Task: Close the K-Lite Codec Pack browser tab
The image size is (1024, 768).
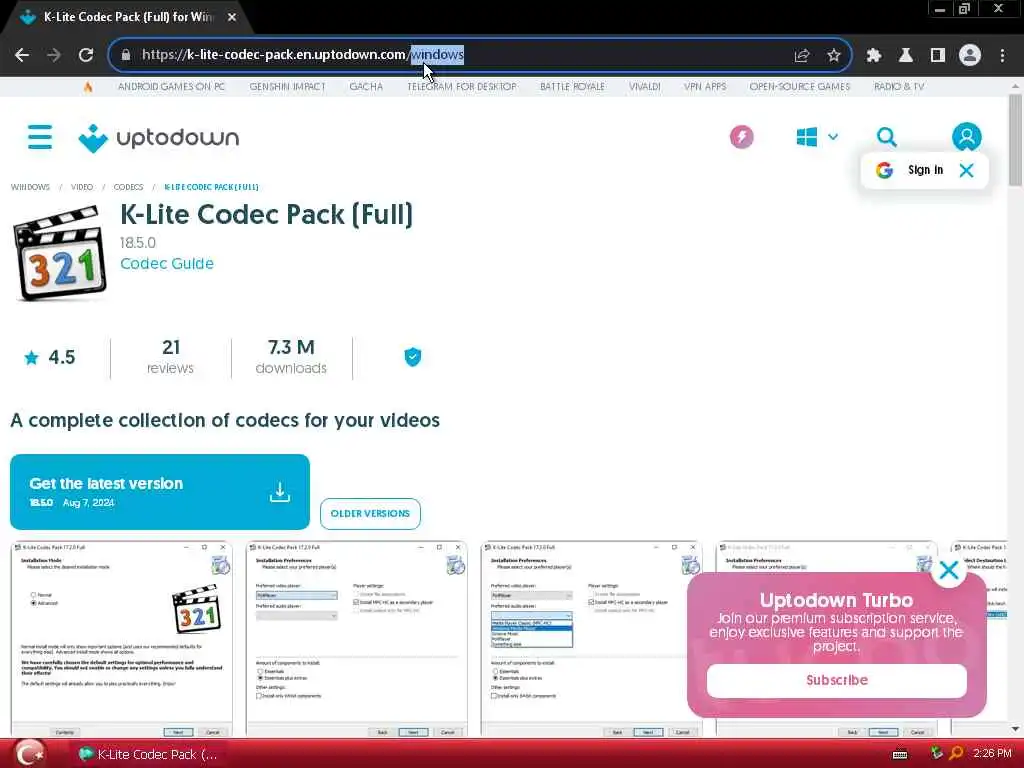Action: pyautogui.click(x=232, y=17)
